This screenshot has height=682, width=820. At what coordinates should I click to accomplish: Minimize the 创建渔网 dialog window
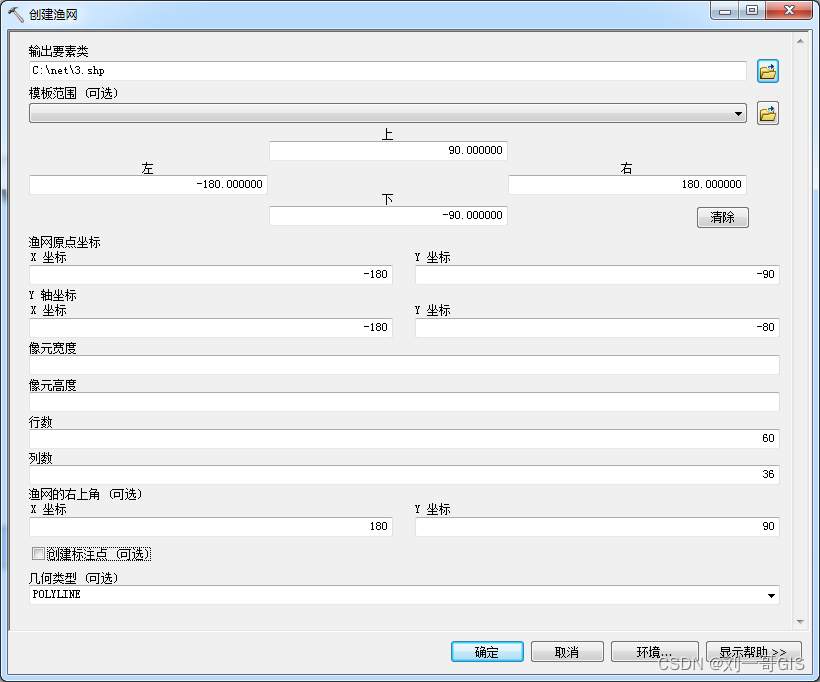(725, 11)
